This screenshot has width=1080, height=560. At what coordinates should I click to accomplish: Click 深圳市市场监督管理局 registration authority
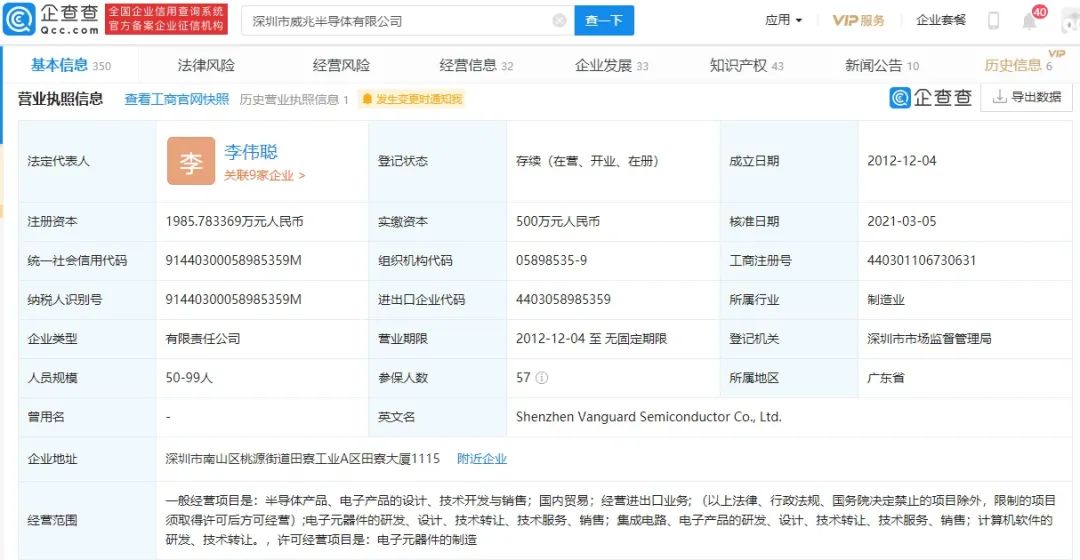point(929,339)
